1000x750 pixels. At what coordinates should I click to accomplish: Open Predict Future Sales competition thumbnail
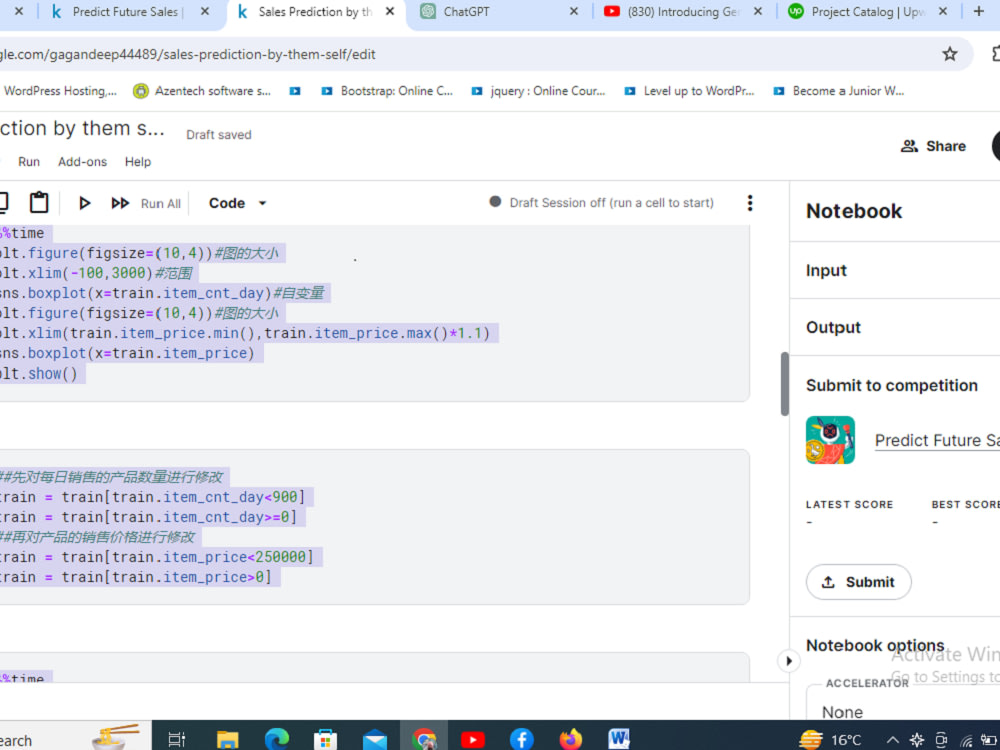(x=830, y=440)
